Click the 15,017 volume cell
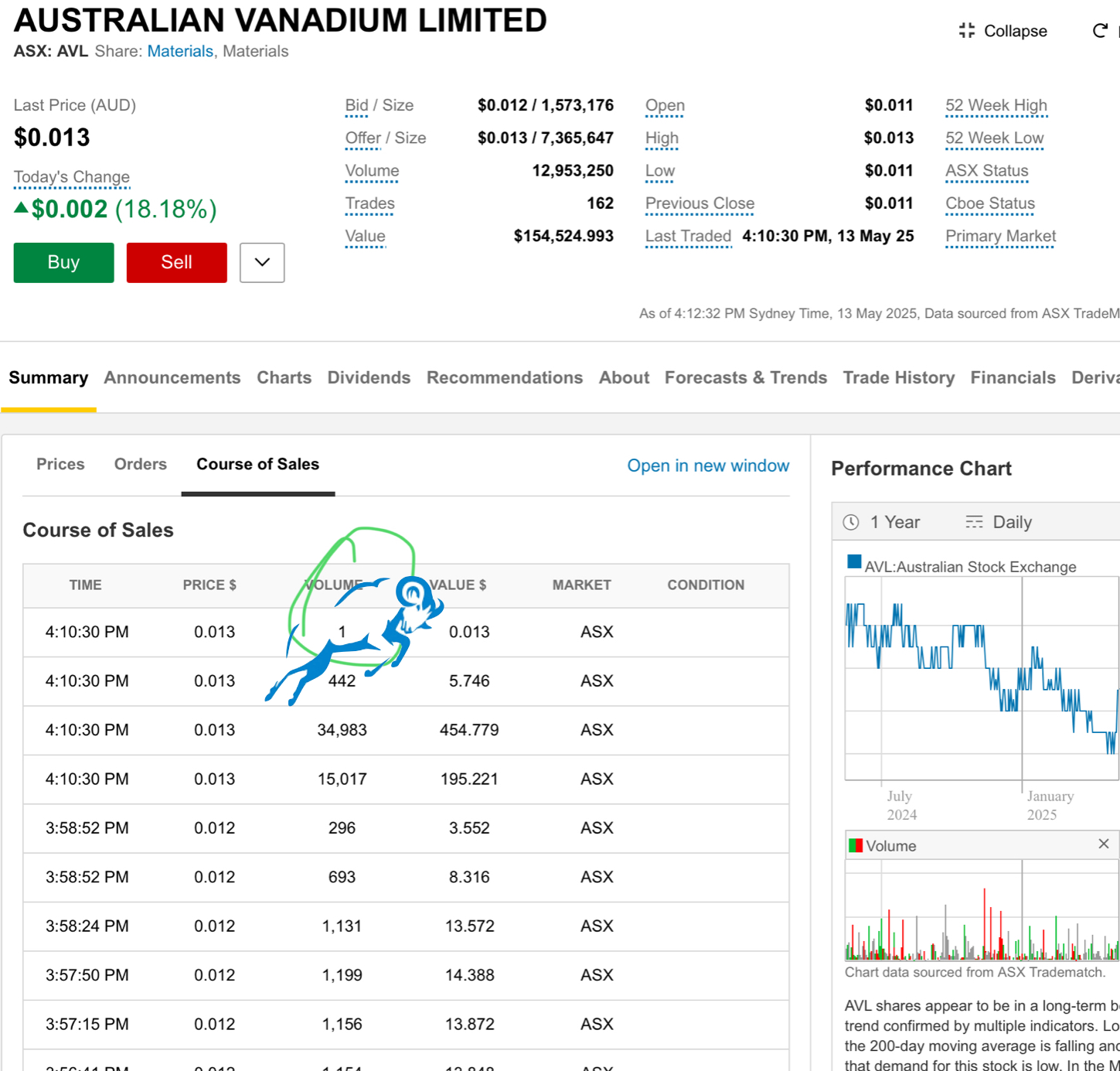The image size is (1120, 1071). point(342,779)
